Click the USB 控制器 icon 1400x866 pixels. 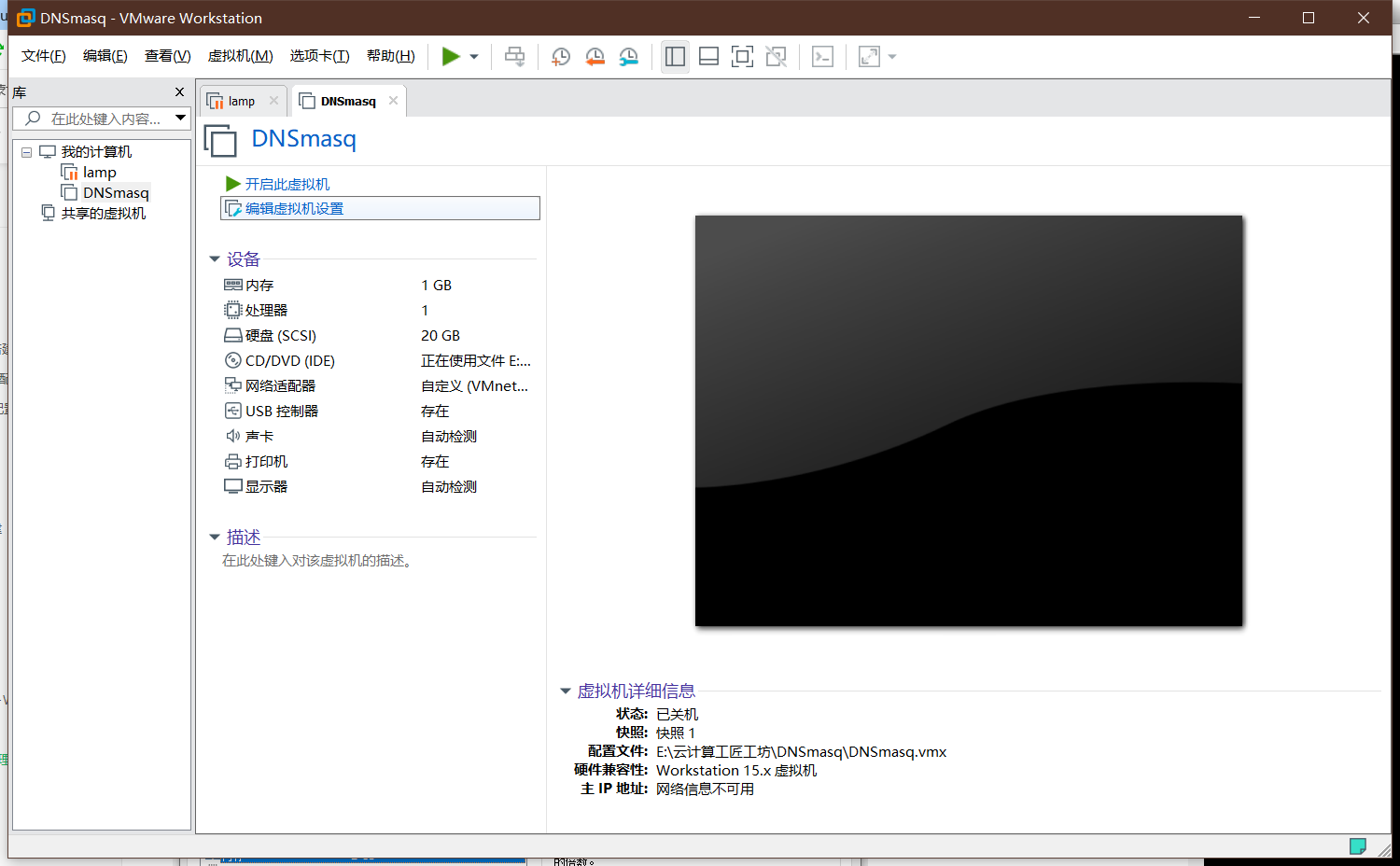(x=233, y=411)
